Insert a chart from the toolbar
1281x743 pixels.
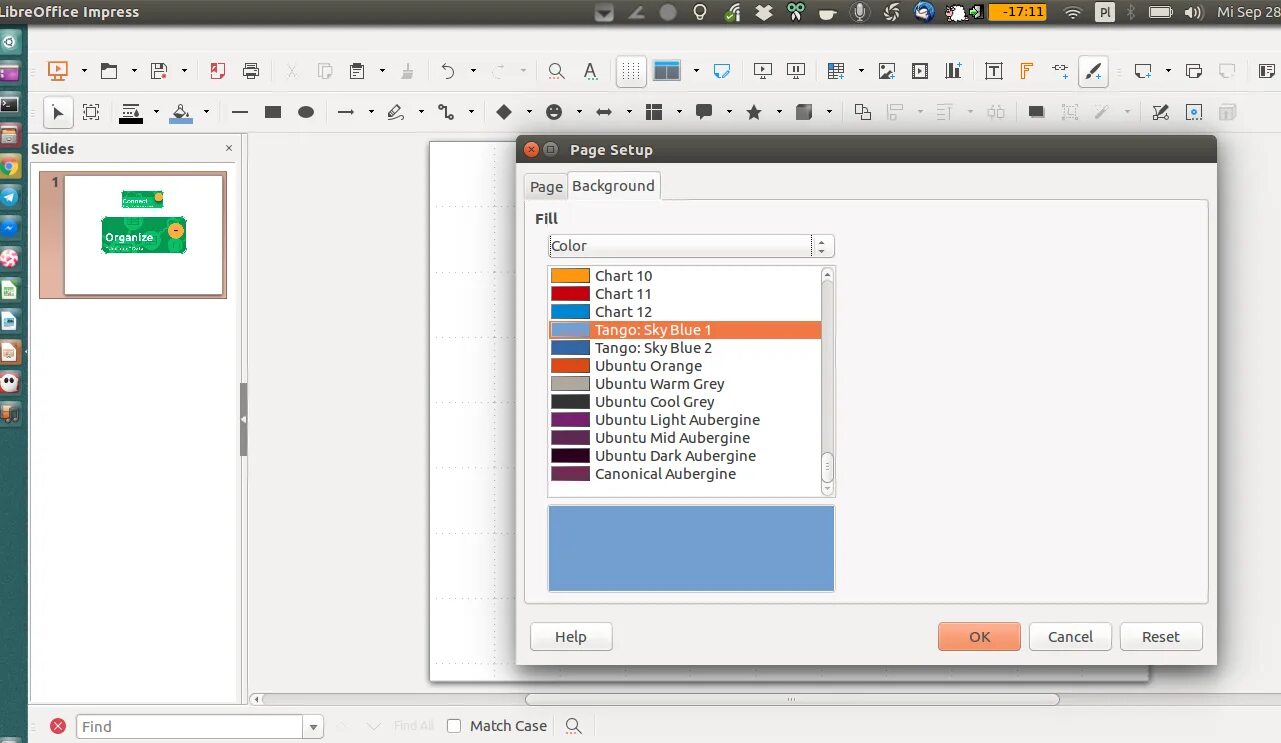953,70
